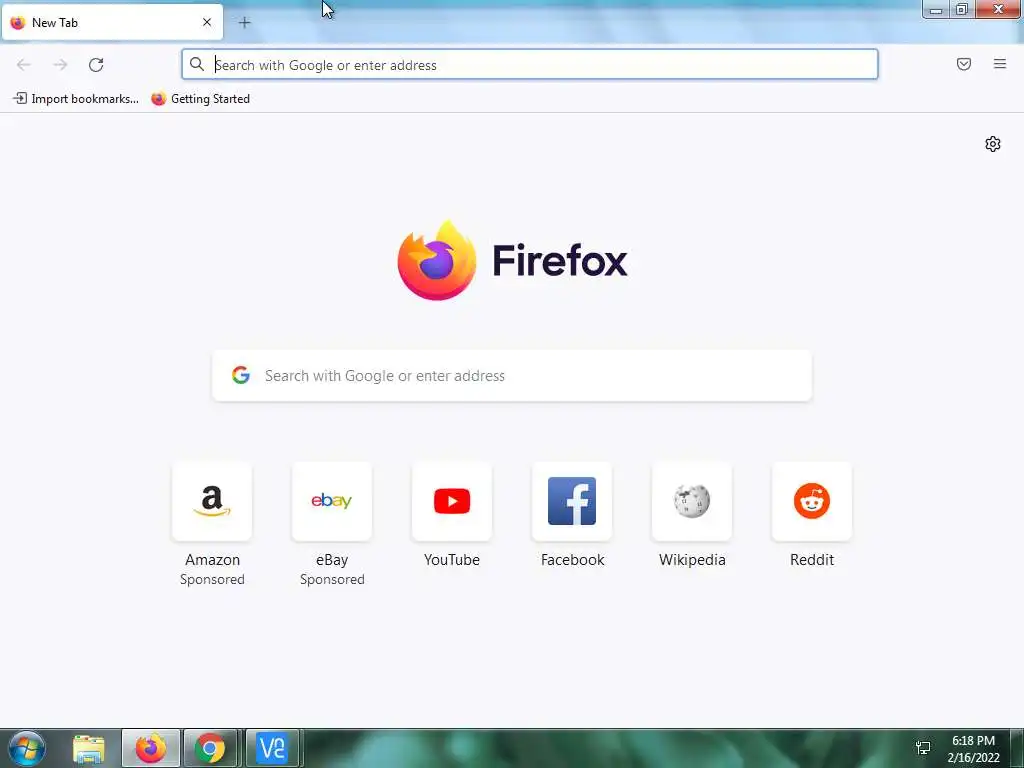Launch Chrome from taskbar
This screenshot has height=768, width=1024.
click(210, 748)
